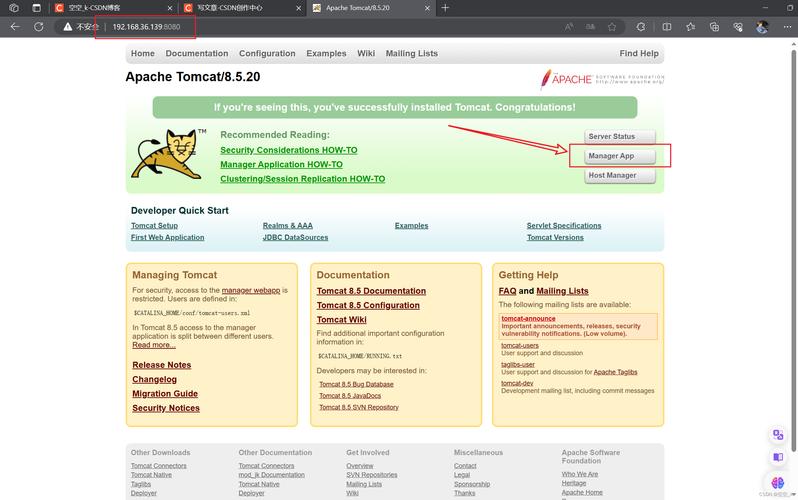Open Tomcat 8.5 Documentation link
This screenshot has height=500, width=798.
click(371, 291)
